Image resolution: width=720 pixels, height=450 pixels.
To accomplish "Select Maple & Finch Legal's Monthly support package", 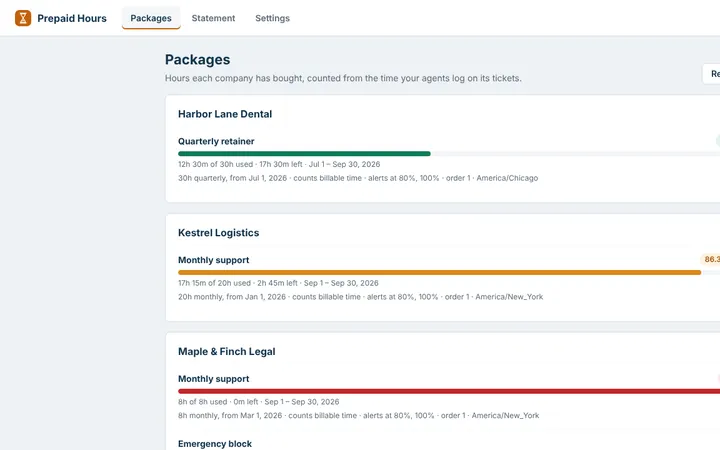I will [x=214, y=379].
